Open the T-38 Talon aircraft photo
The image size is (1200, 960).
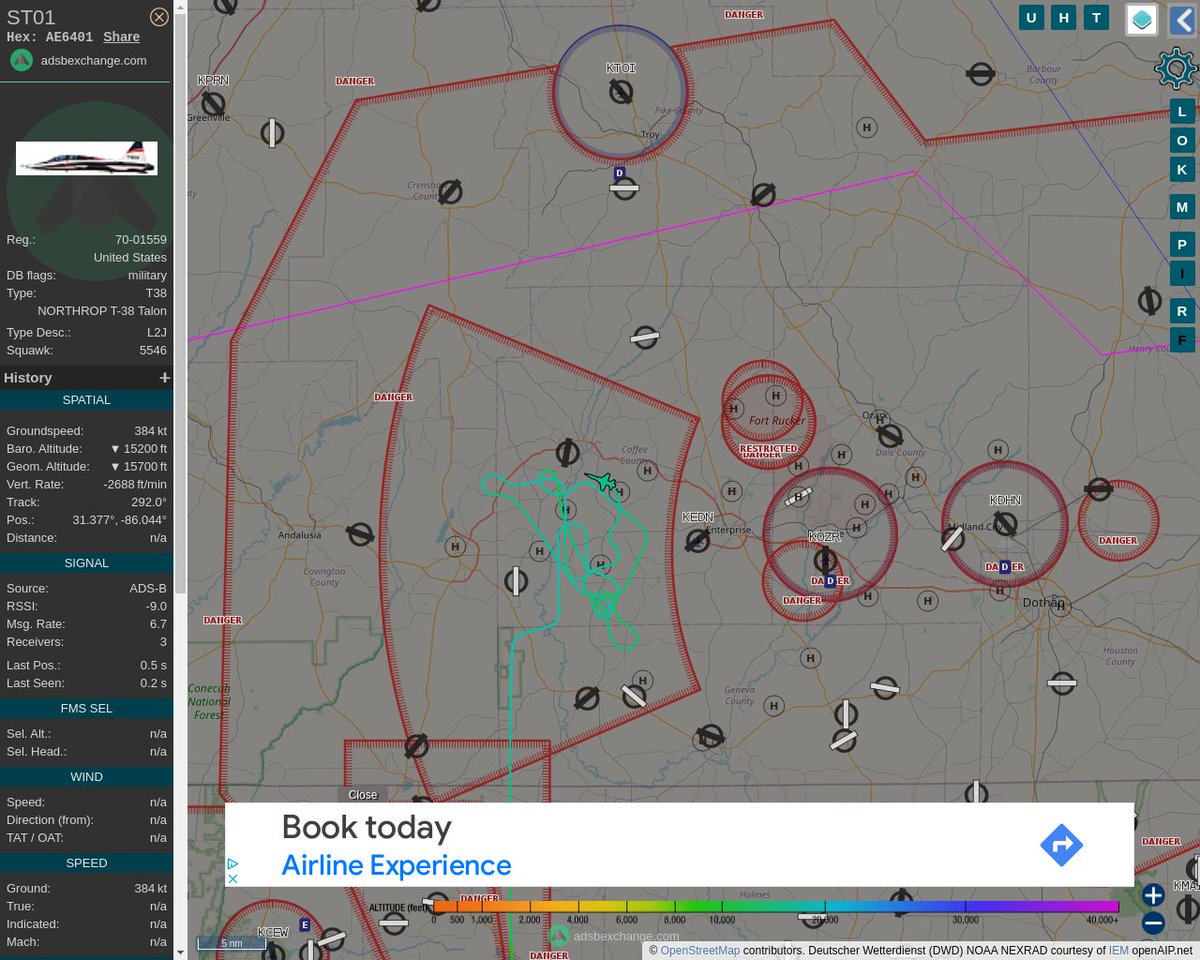click(x=86, y=157)
